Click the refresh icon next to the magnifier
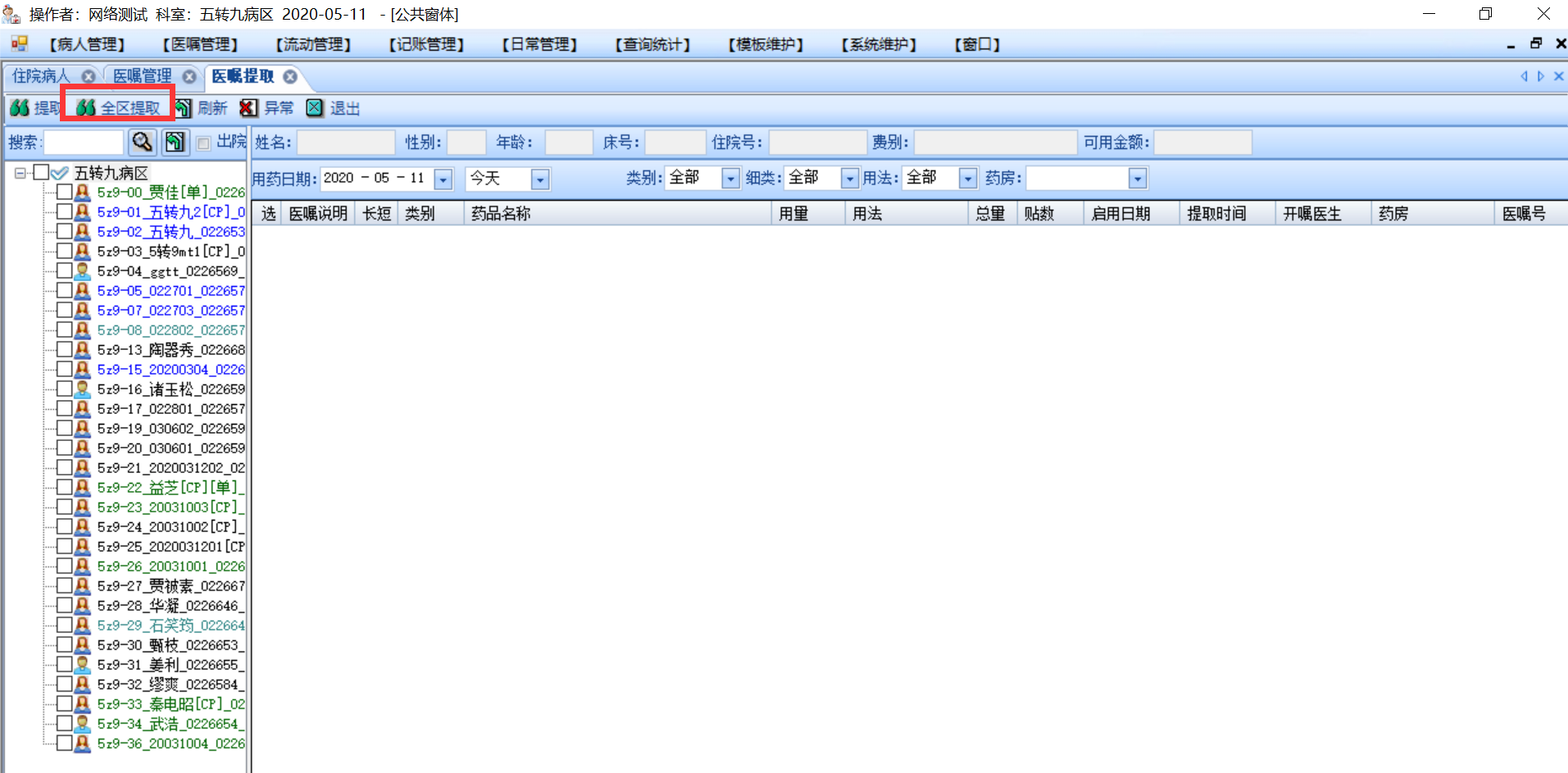The width and height of the screenshot is (1568, 773). pyautogui.click(x=175, y=143)
